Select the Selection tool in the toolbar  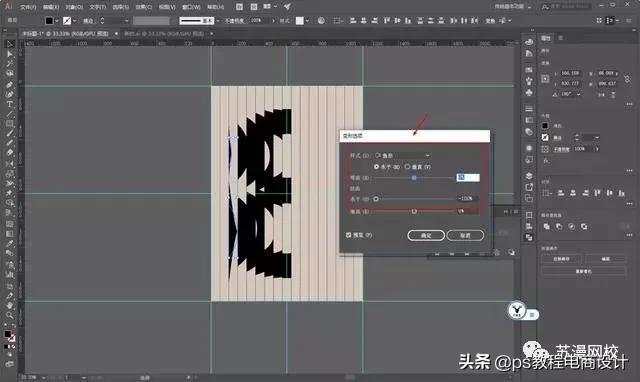(10, 44)
